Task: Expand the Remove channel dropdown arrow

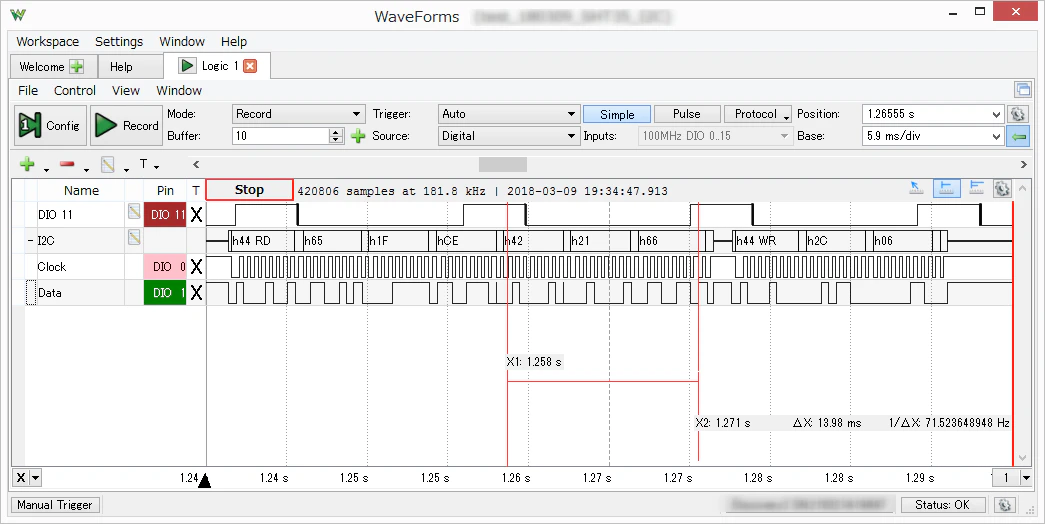Action: 86,169
